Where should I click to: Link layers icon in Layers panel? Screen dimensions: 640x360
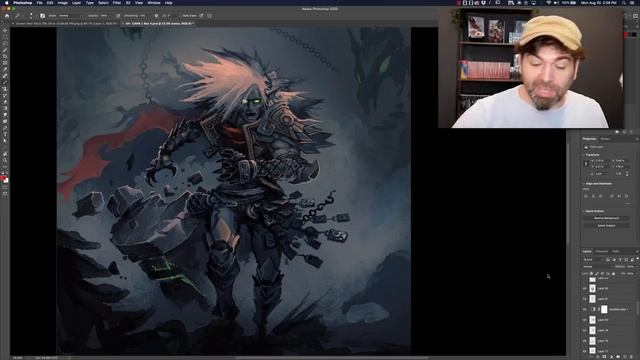[x=591, y=357]
